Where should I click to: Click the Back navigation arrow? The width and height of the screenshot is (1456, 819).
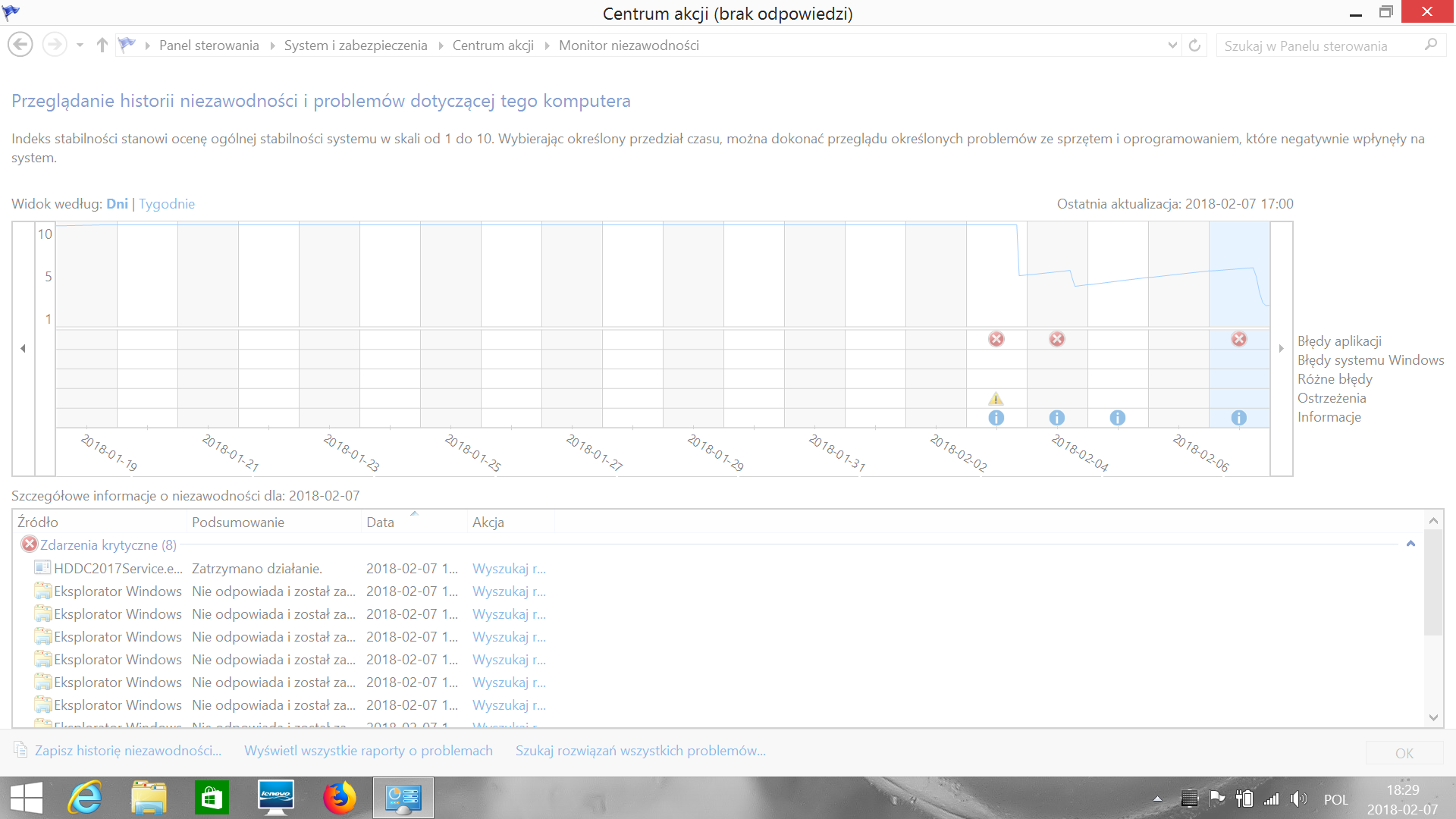(x=20, y=45)
